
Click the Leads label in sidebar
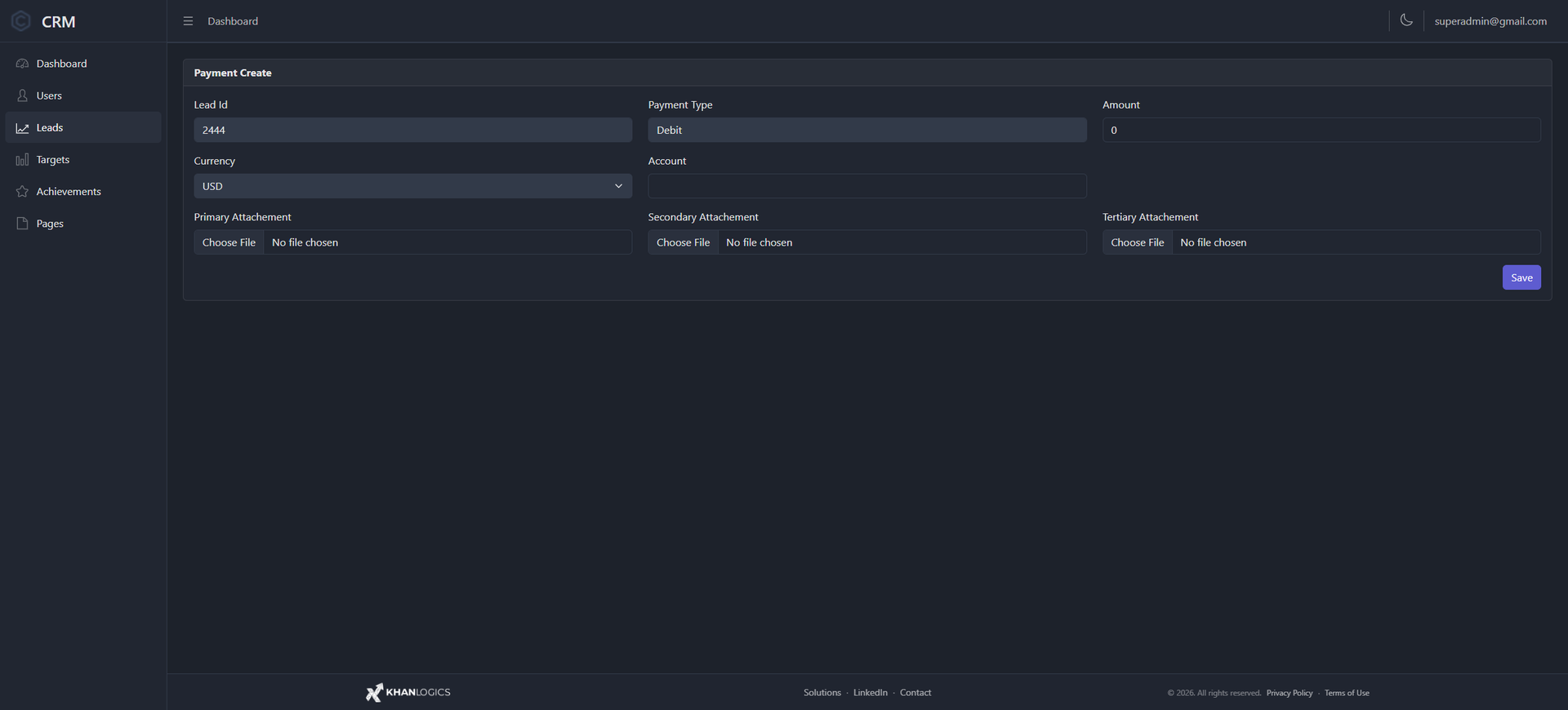click(50, 127)
